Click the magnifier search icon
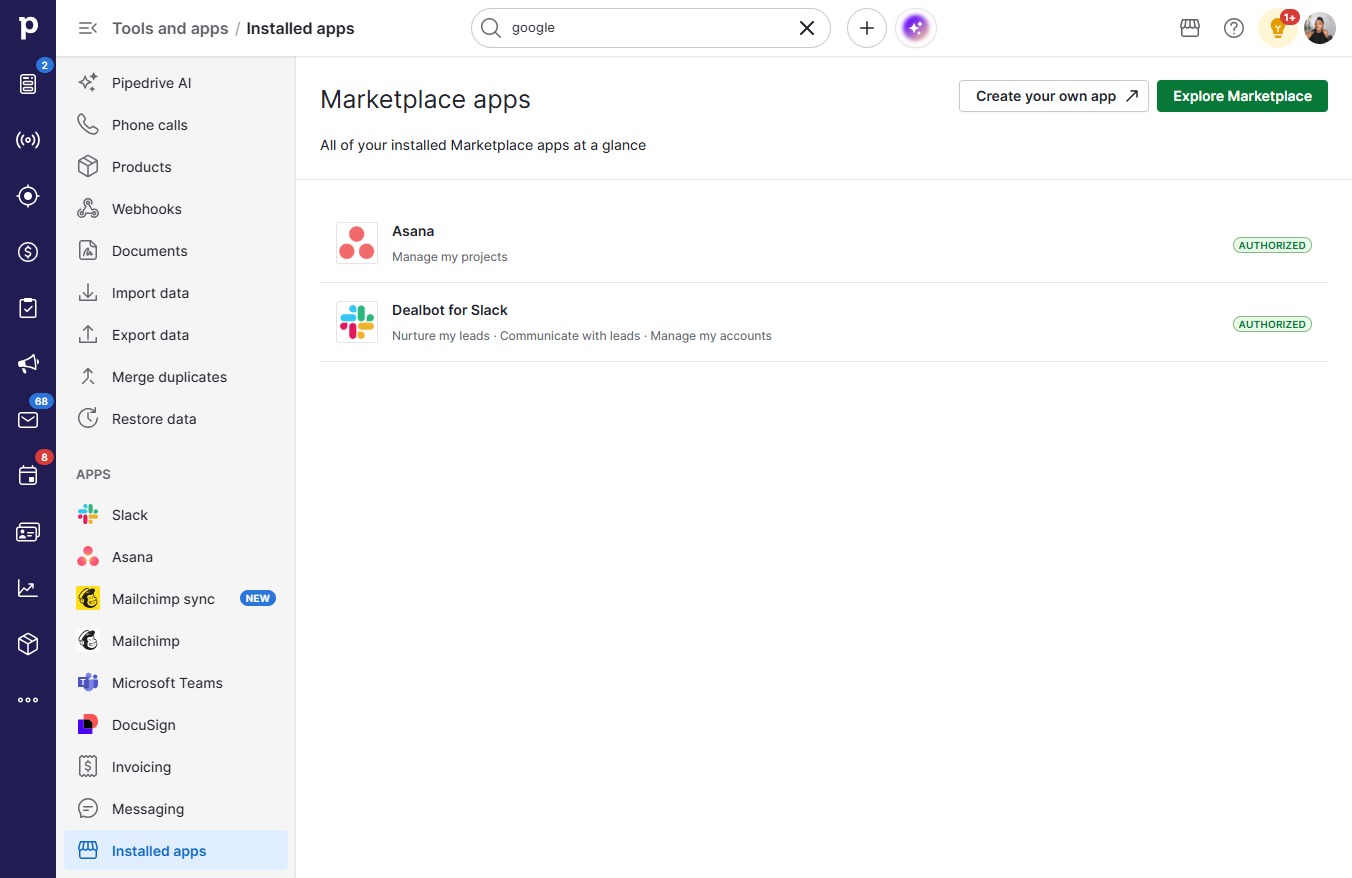Screen dimensions: 1352x878 490,28
